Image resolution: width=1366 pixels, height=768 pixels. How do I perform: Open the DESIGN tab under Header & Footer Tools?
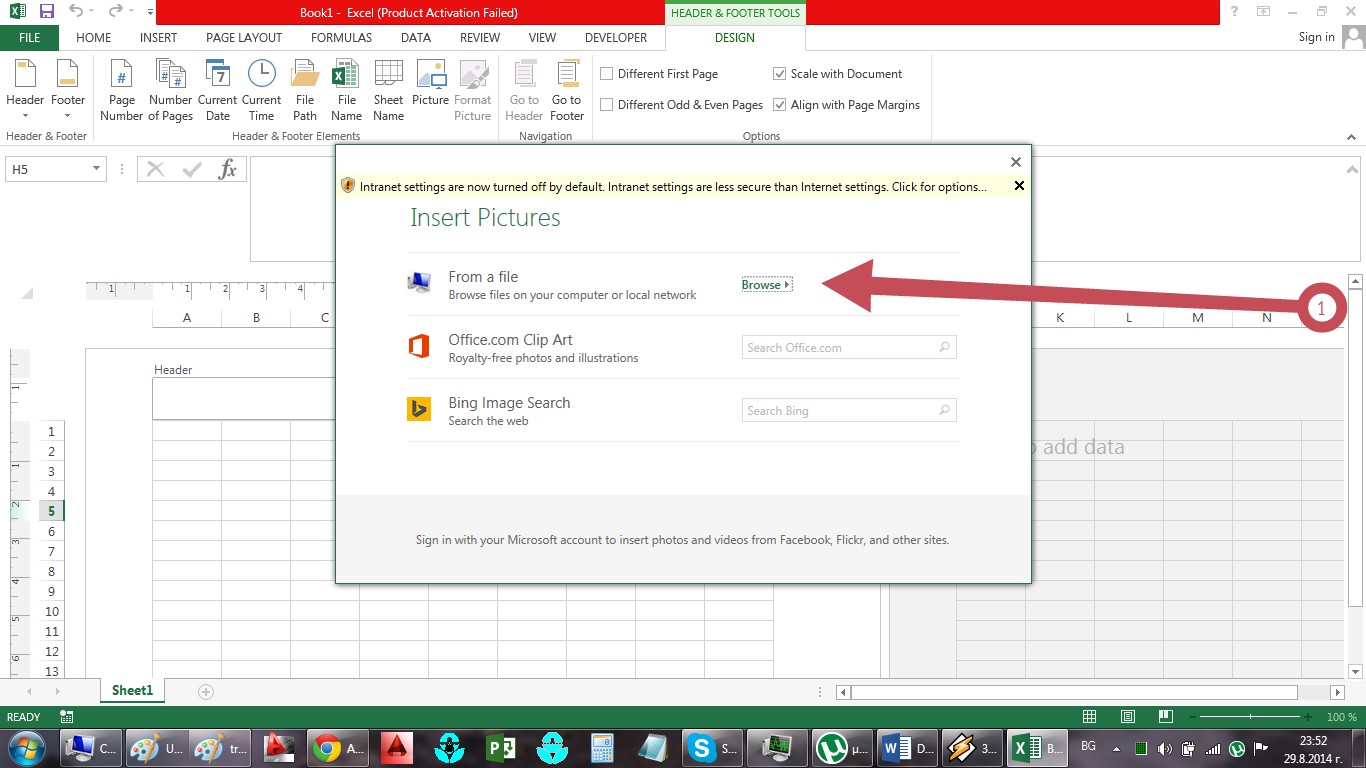(x=735, y=38)
